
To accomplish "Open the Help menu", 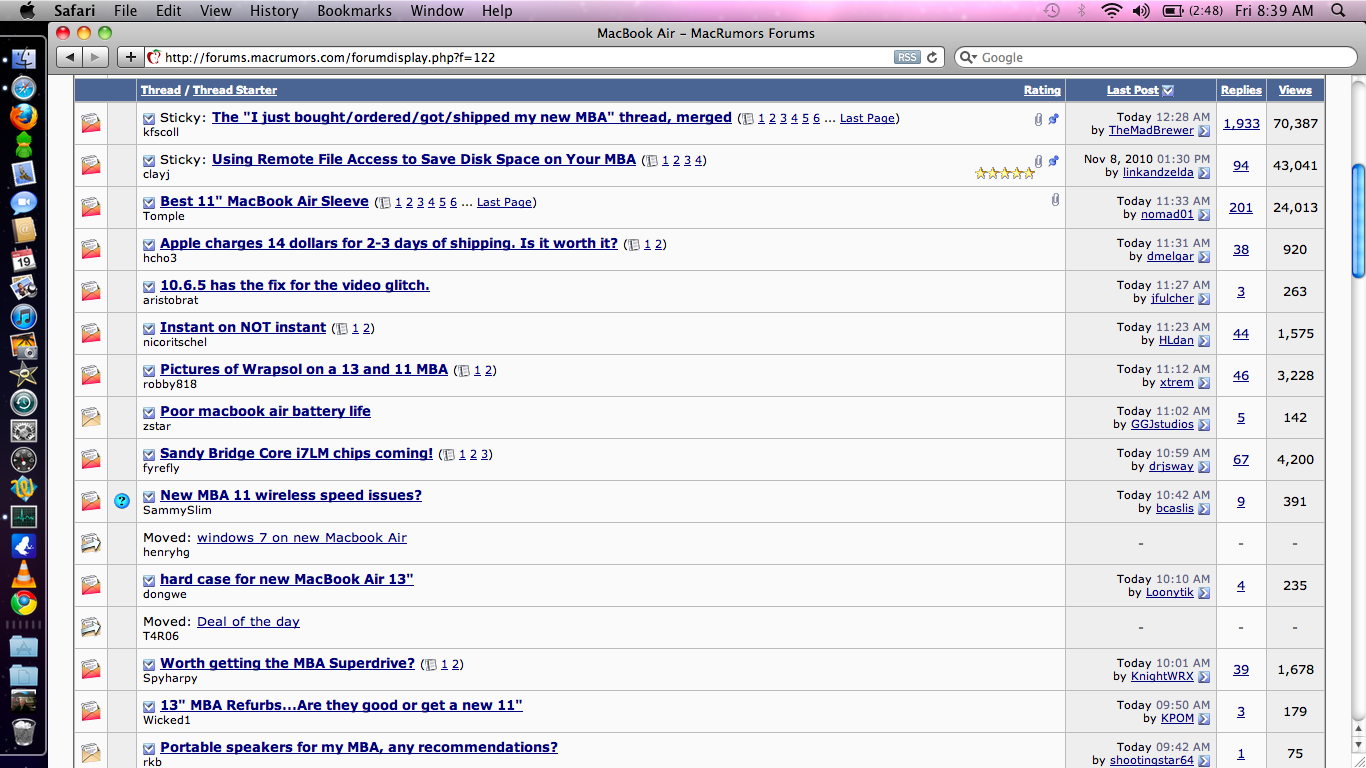I will [x=497, y=11].
